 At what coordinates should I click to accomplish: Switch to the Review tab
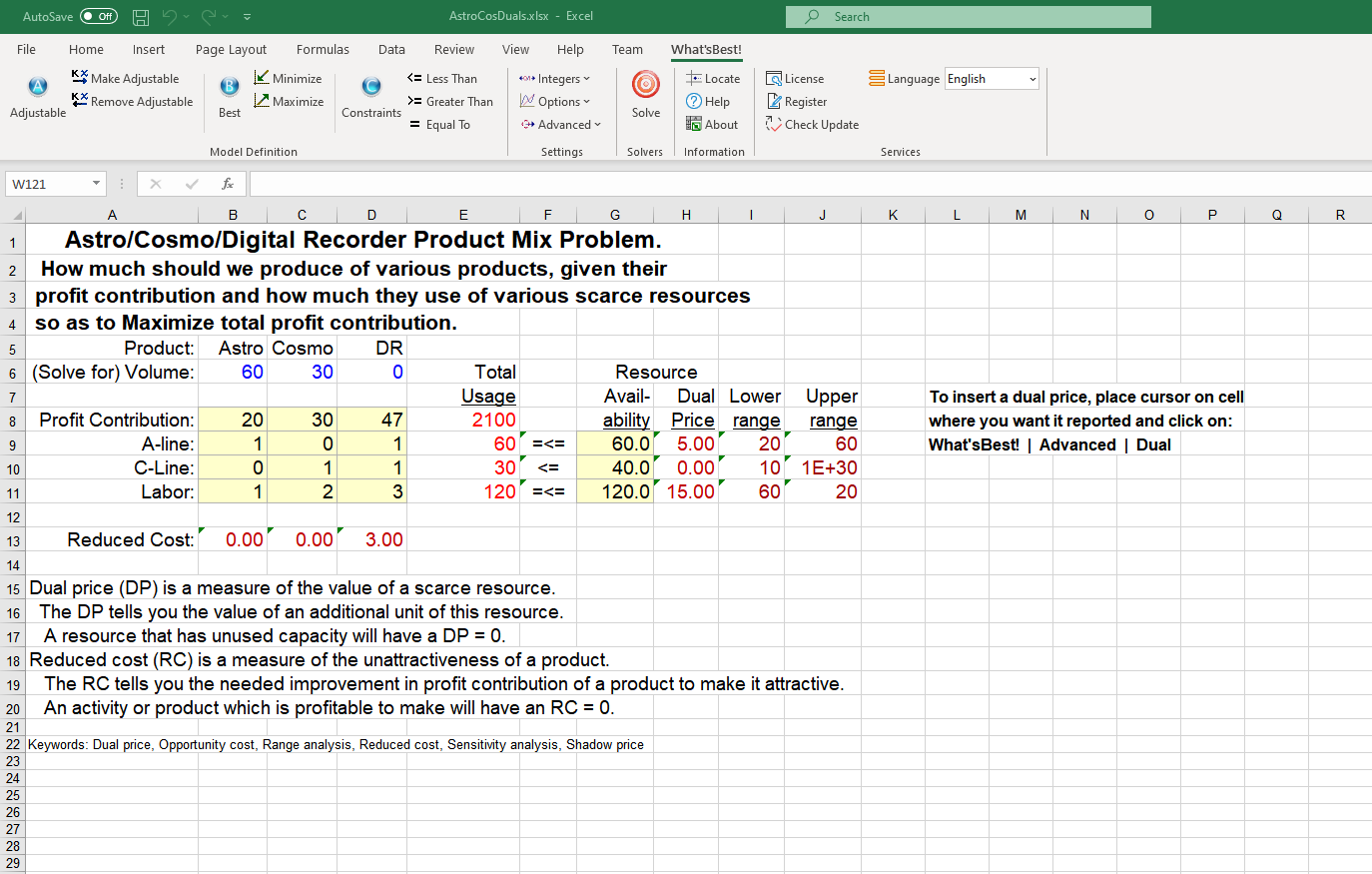(454, 50)
